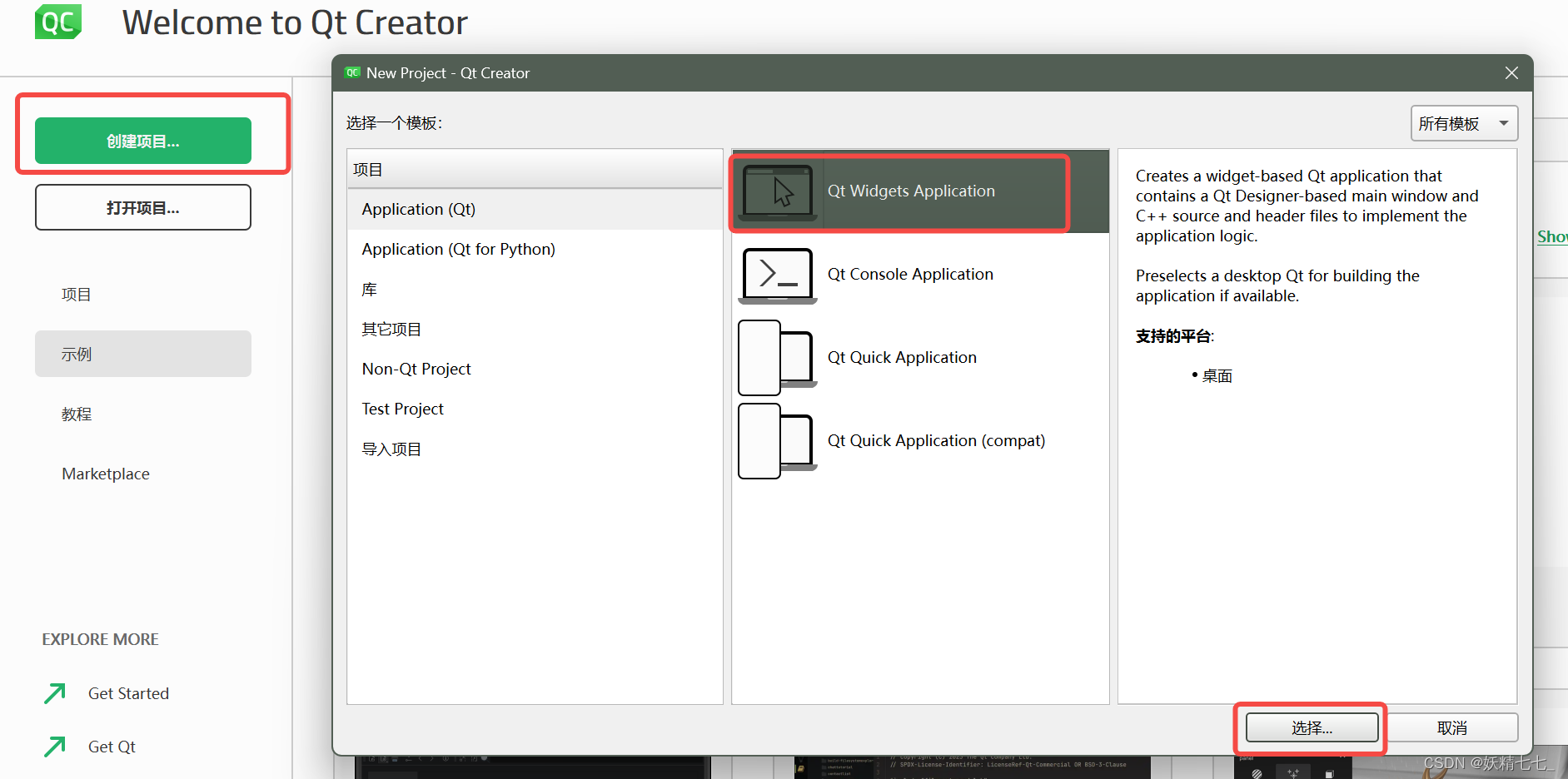
Task: Select Qt Widgets Application label
Action: (911, 191)
